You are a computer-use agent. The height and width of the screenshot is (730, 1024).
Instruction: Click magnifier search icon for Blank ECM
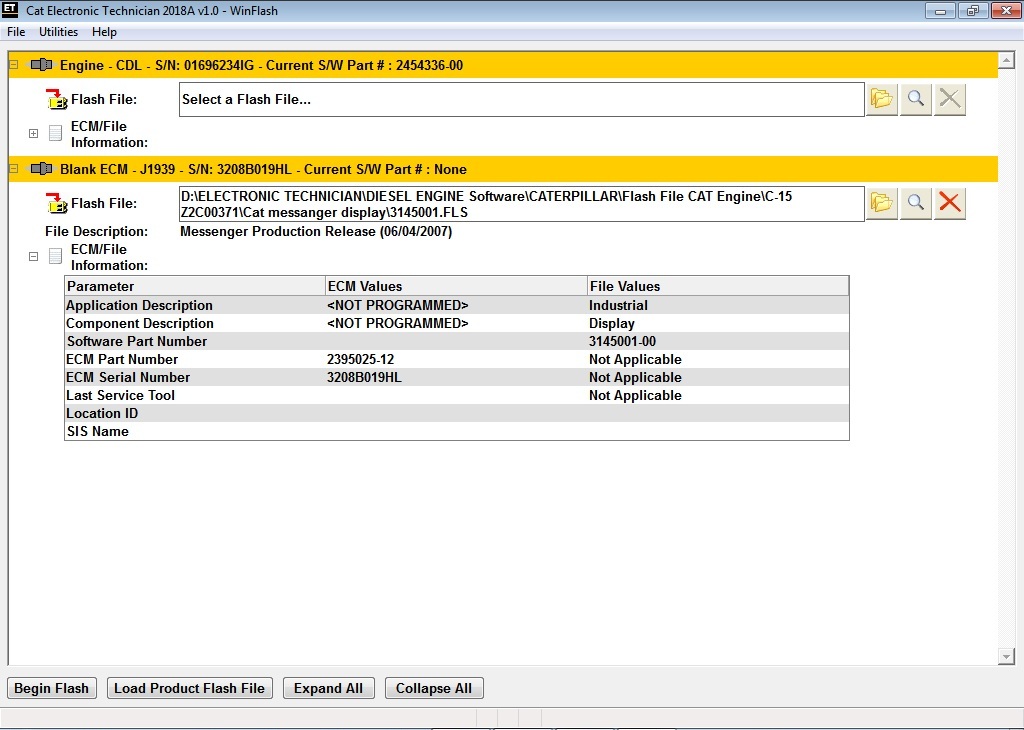916,203
